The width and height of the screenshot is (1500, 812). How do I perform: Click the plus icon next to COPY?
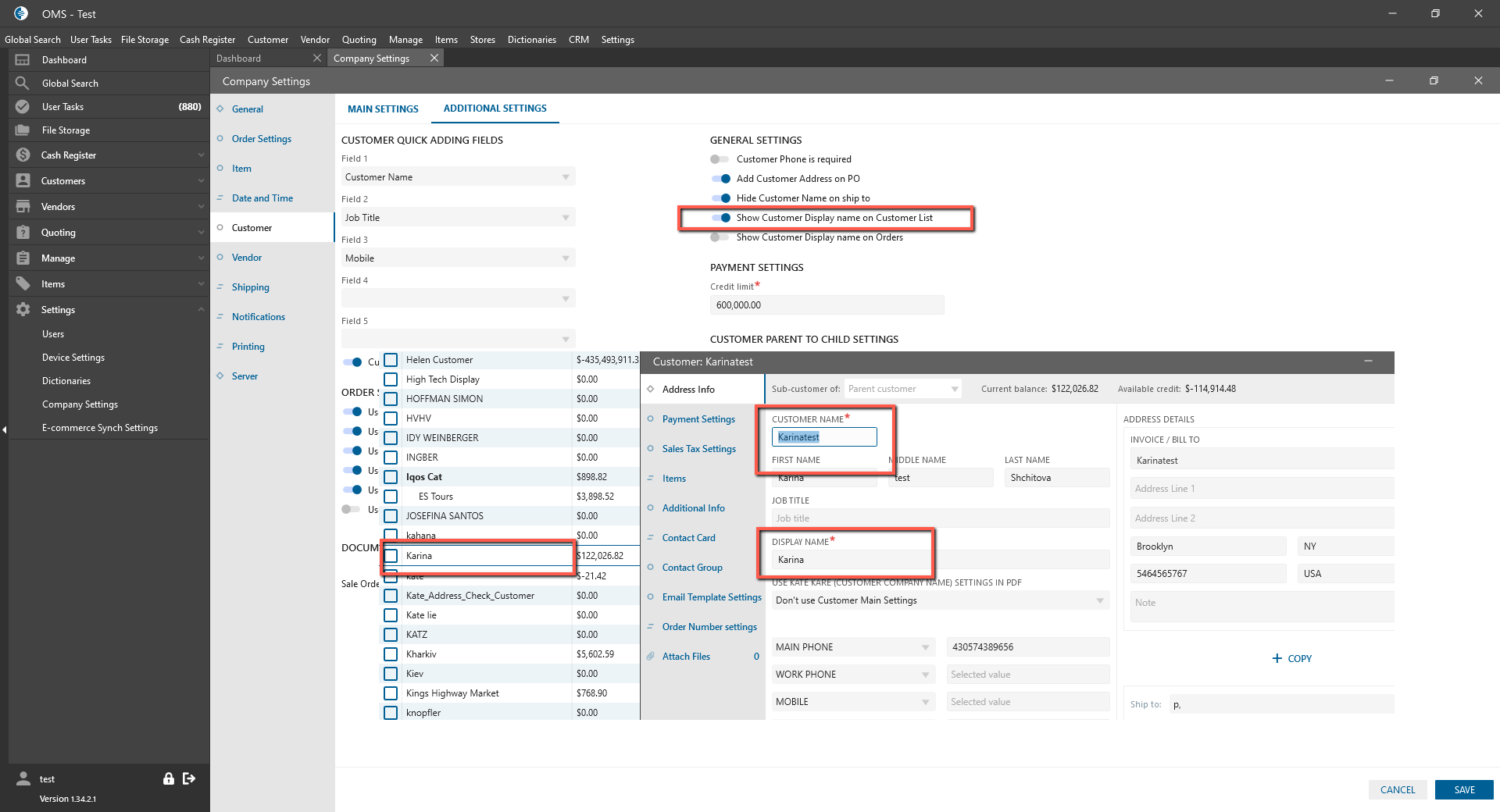pos(1277,658)
